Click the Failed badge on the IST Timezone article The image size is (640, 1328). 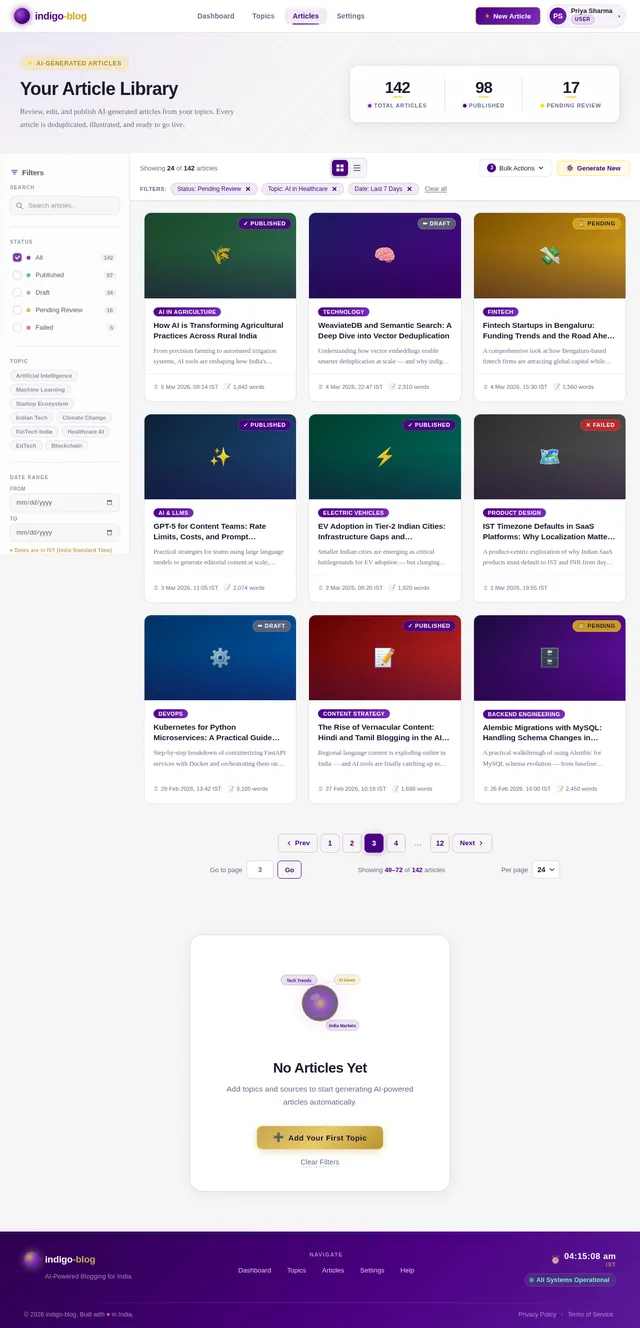coord(600,425)
